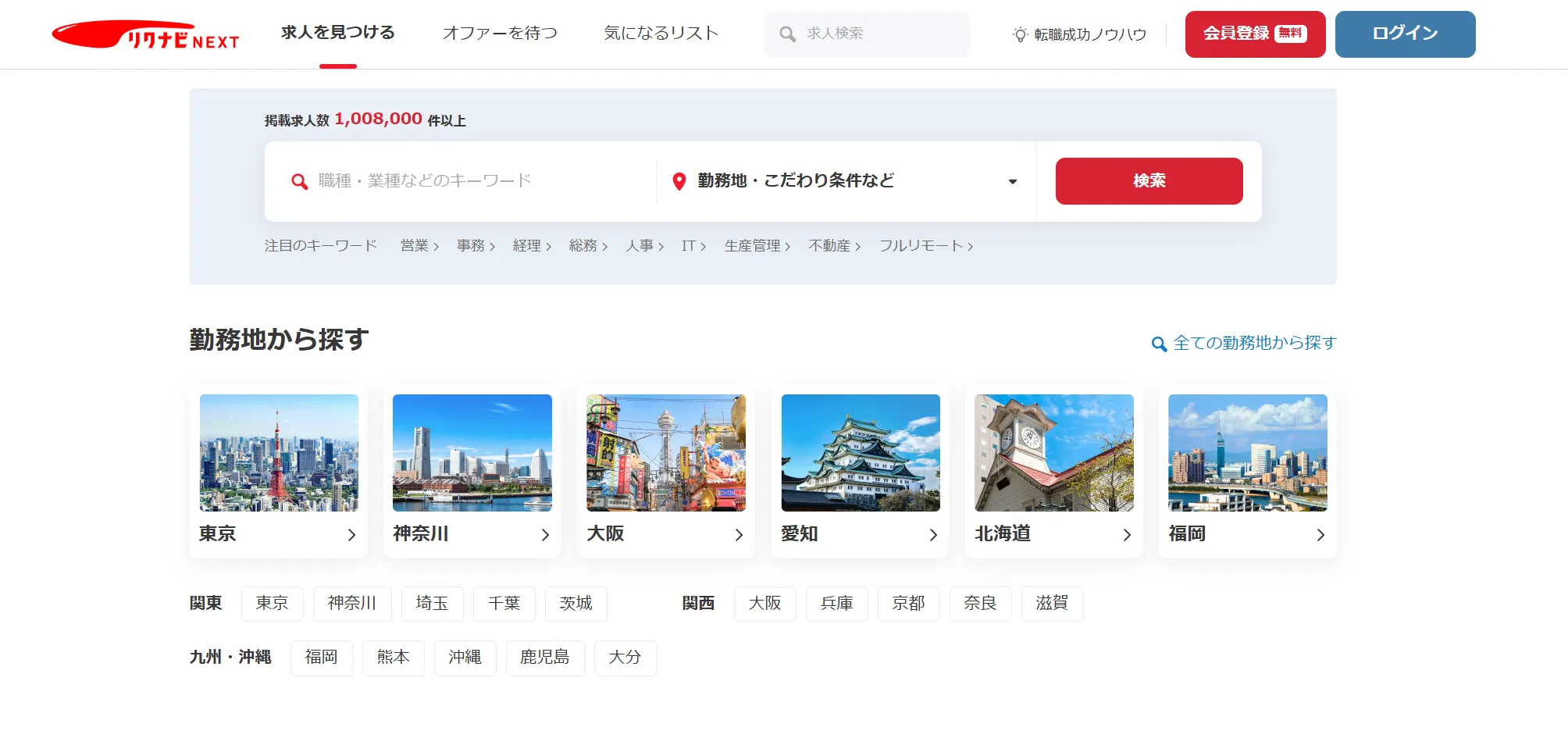This screenshot has height=738, width=1568.
Task: Click the dropdown caret beside 勤務地・こだわり条件など
Action: [x=1013, y=182]
